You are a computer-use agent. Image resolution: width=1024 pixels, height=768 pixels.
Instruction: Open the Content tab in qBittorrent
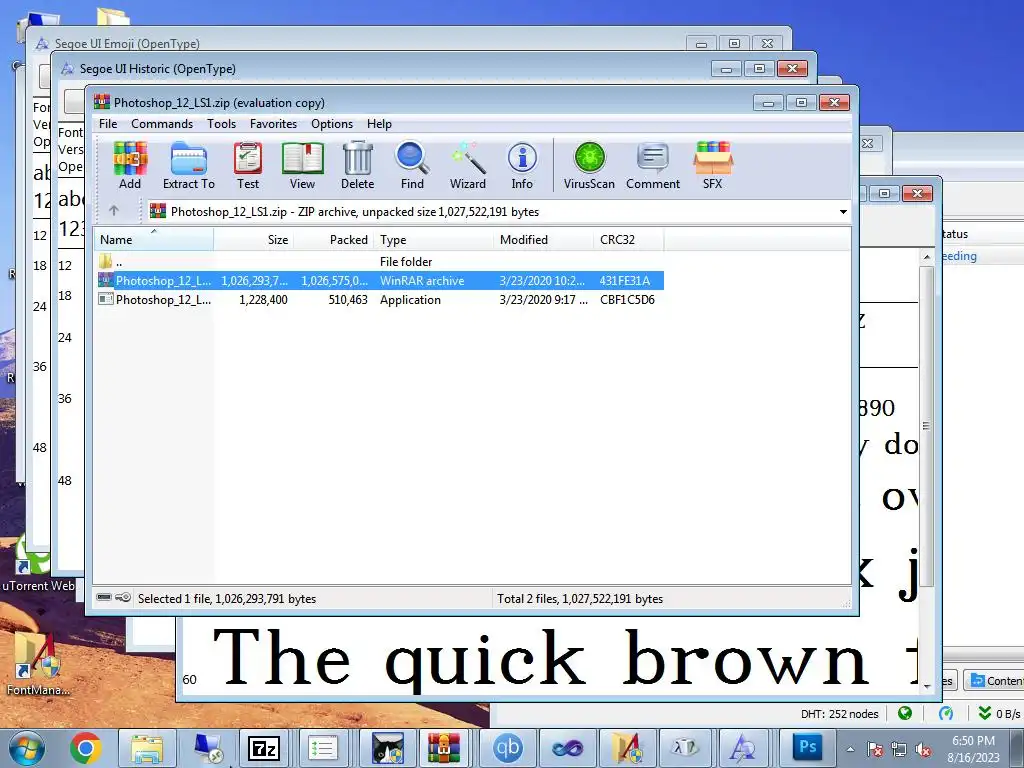pyautogui.click(x=995, y=681)
